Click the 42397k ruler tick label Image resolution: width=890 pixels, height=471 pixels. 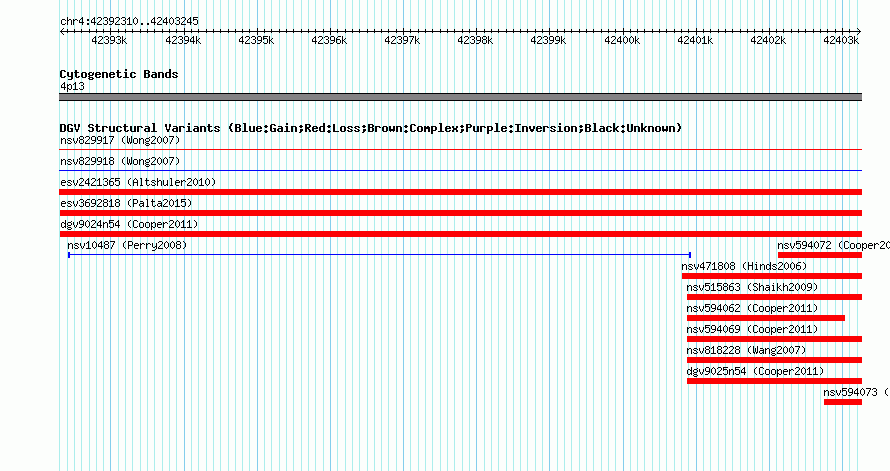point(402,41)
